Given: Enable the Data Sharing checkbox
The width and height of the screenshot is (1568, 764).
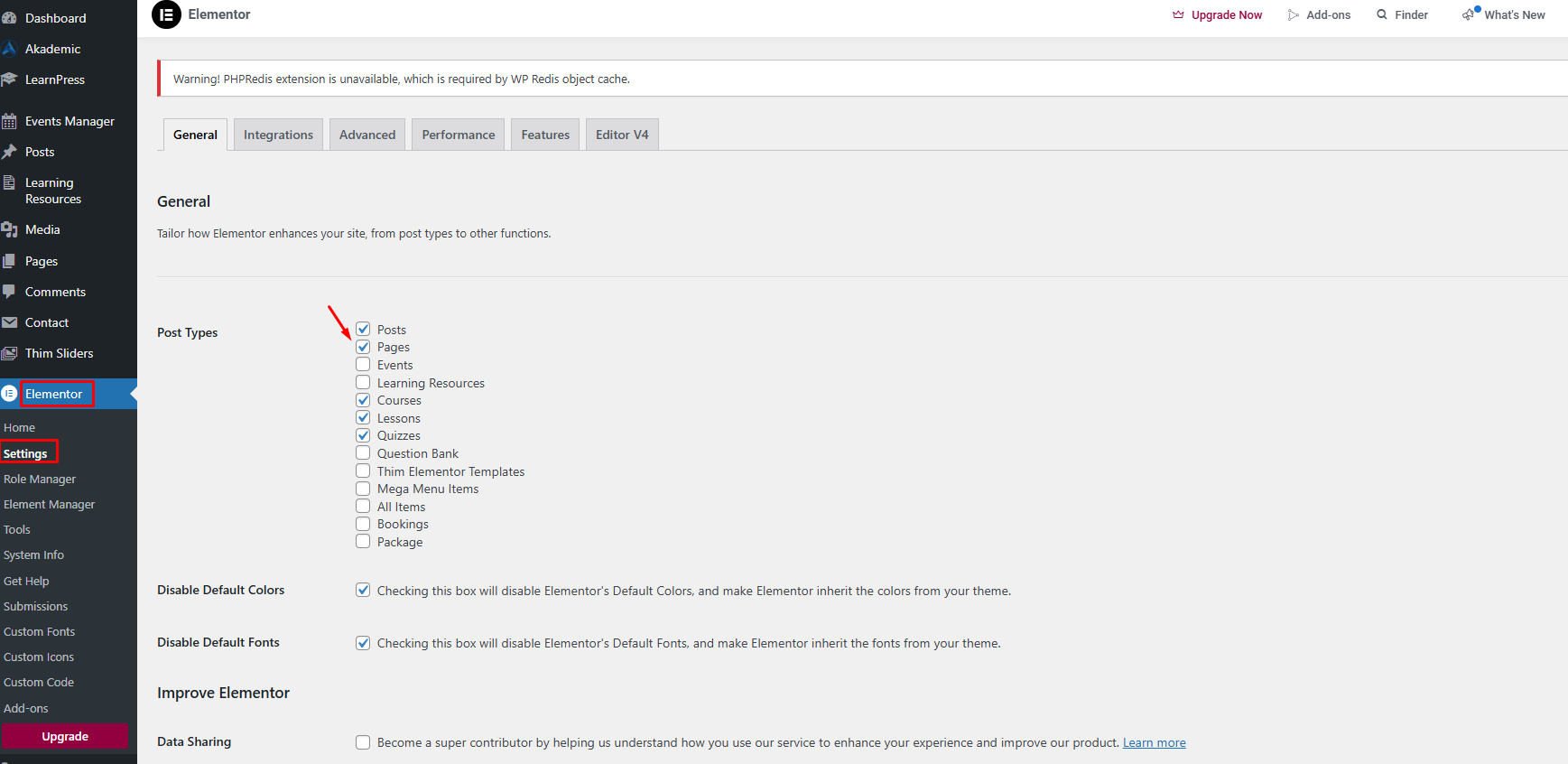Looking at the screenshot, I should 363,742.
